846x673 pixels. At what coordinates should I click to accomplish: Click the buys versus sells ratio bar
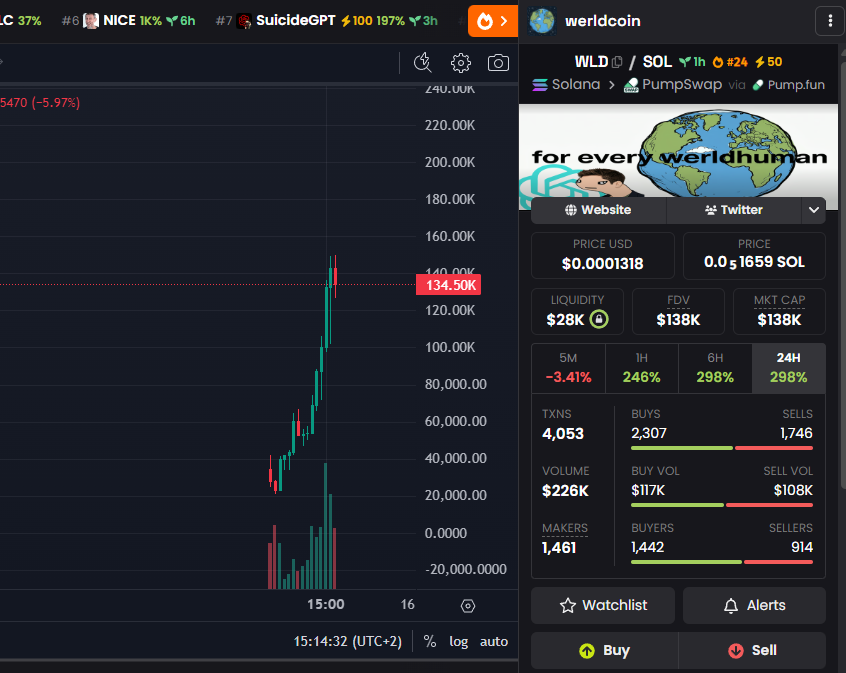tap(722, 448)
